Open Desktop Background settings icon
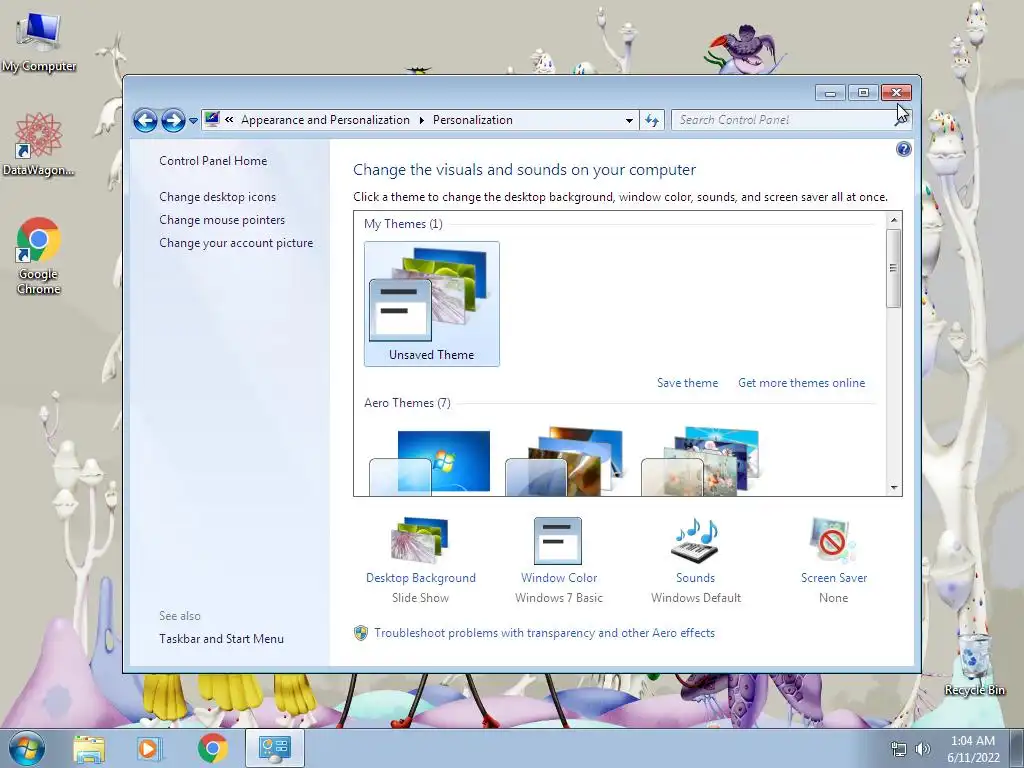The width and height of the screenshot is (1024, 768). (x=420, y=540)
